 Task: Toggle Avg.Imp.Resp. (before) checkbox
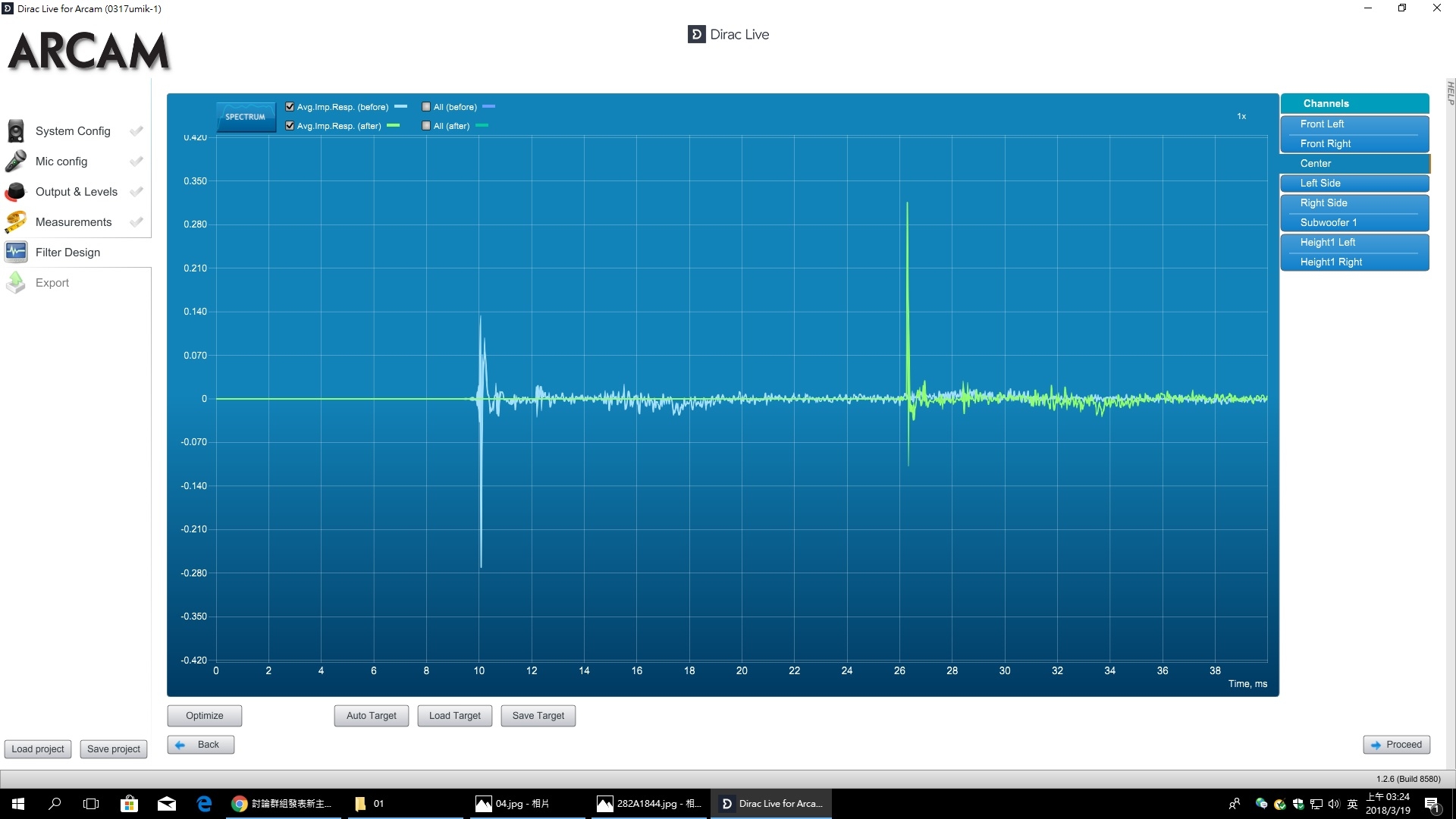tap(290, 107)
